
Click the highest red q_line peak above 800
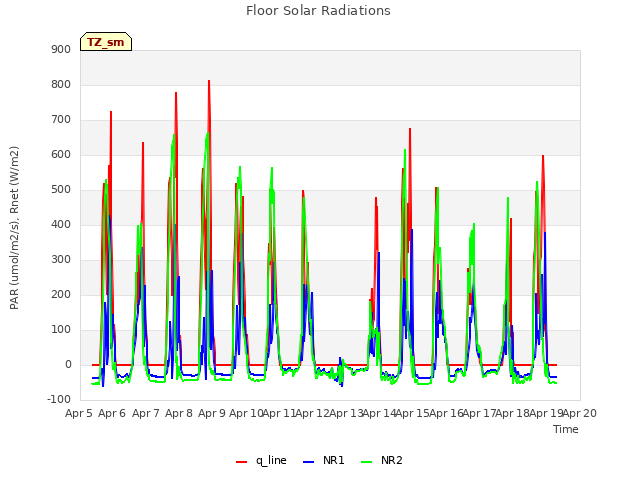click(x=209, y=81)
